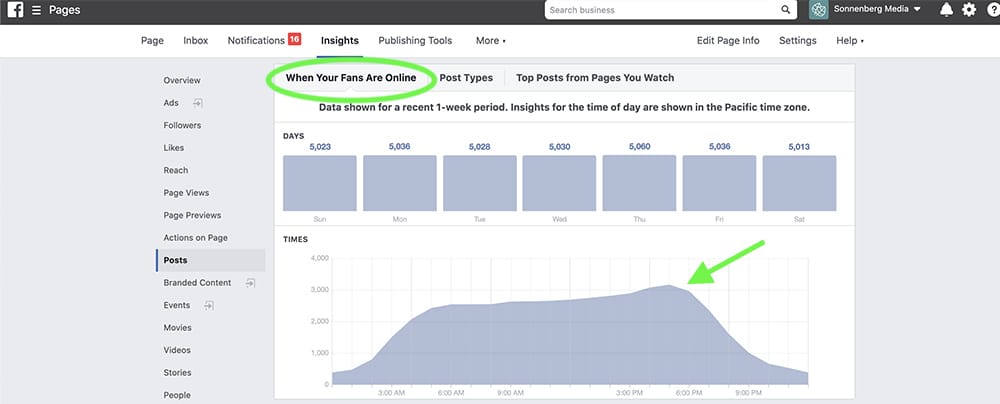Click the Edit Page Info link

728,41
